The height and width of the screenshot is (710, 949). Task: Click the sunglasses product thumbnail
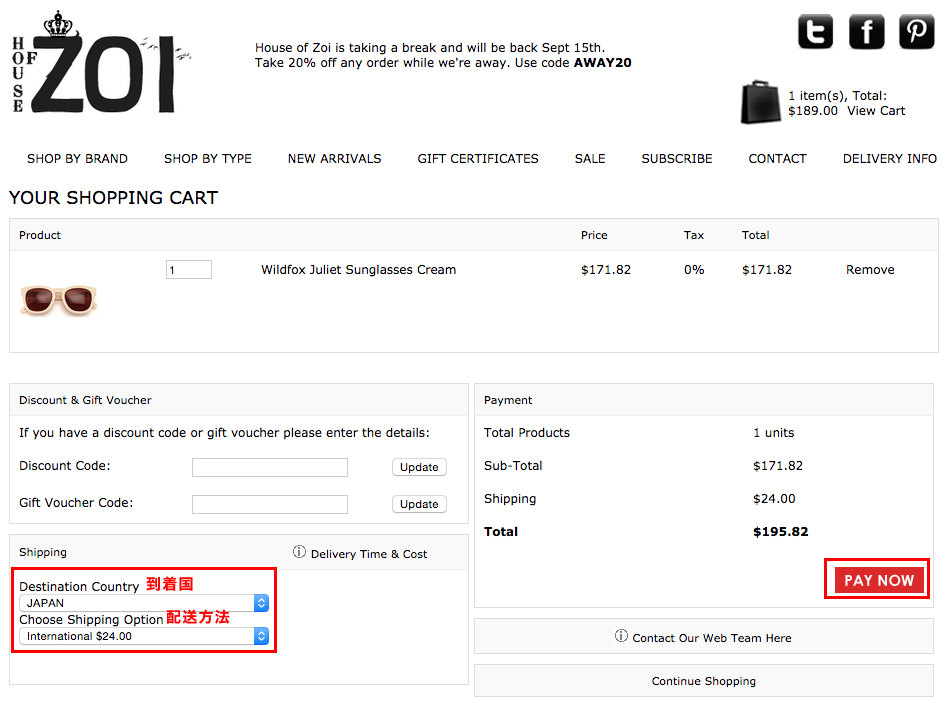coord(59,301)
